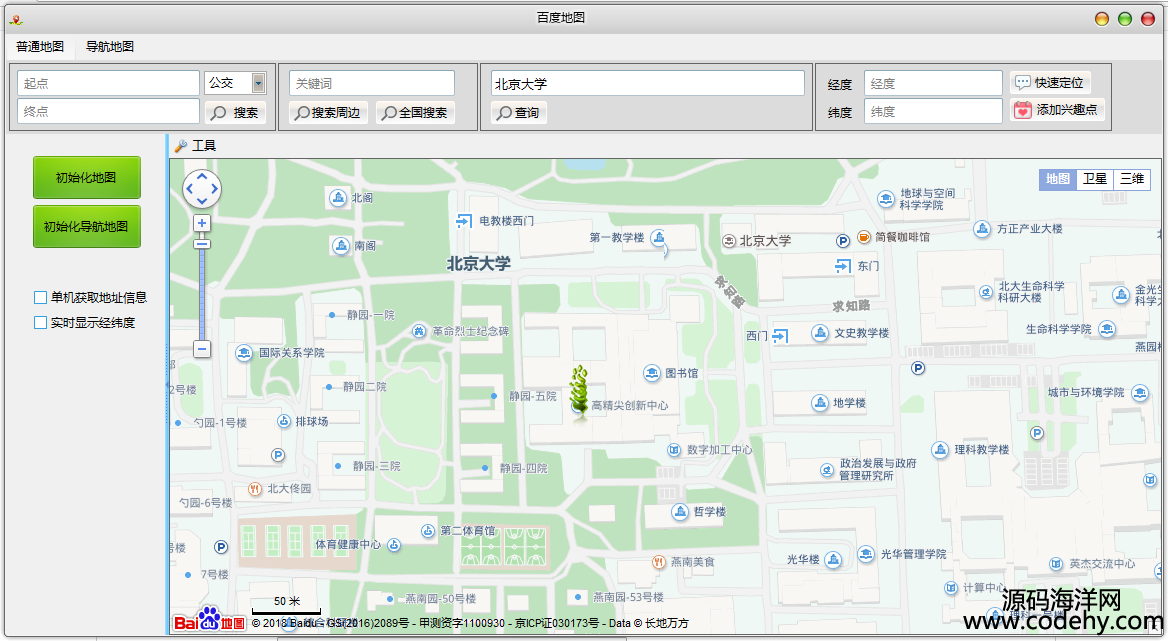
Task: Click the 终点 destination input field
Action: pos(108,111)
